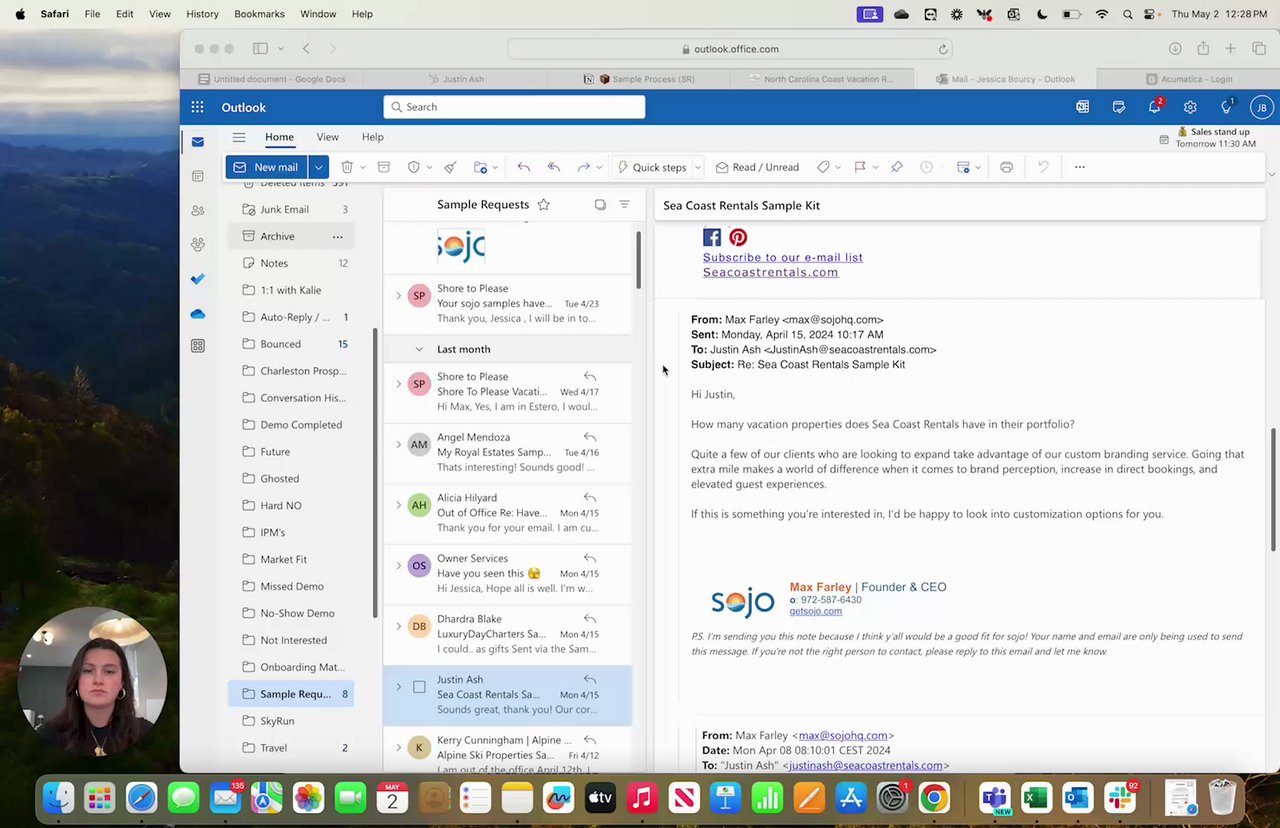Expand the Alicia Hilyard conversation thread
The width and height of the screenshot is (1280, 828).
pyautogui.click(x=398, y=505)
